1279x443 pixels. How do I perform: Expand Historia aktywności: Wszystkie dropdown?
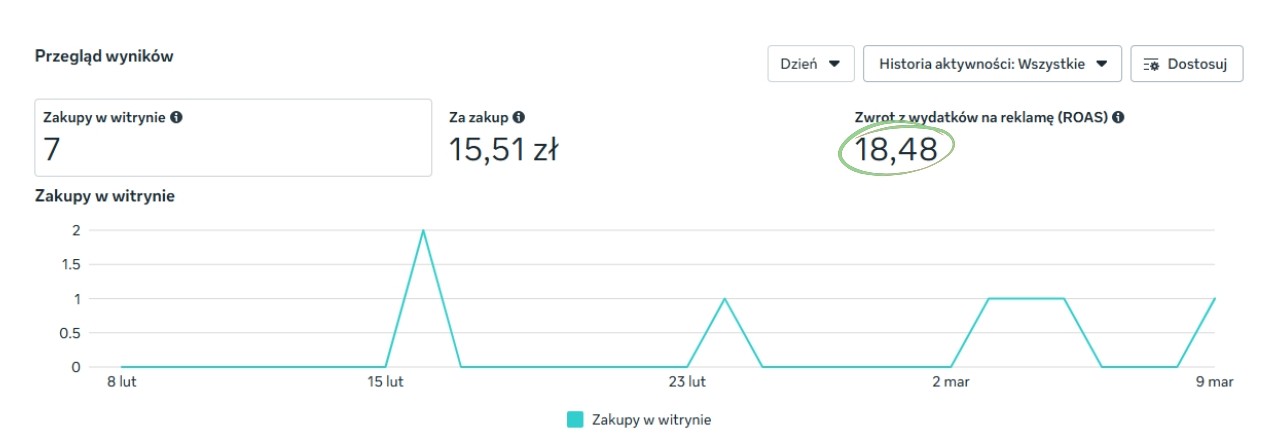[992, 64]
